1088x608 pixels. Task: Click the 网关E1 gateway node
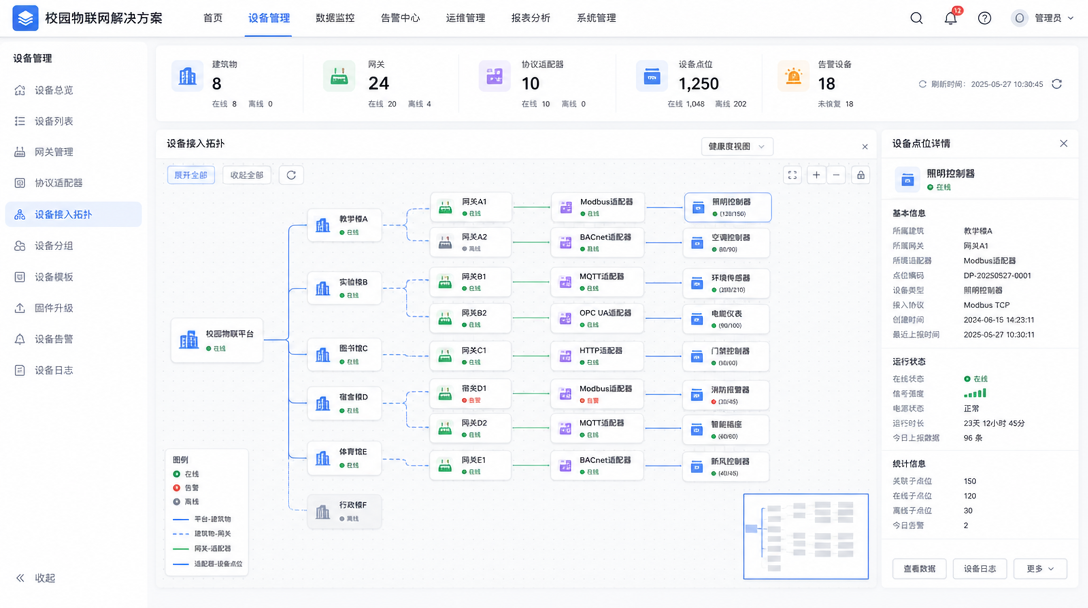click(x=470, y=465)
